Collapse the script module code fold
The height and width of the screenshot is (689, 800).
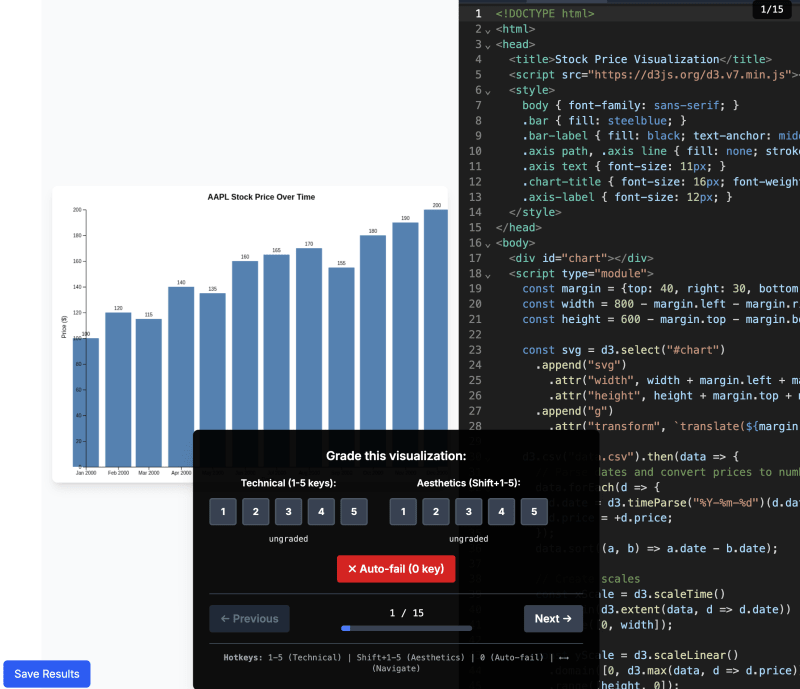(486, 273)
